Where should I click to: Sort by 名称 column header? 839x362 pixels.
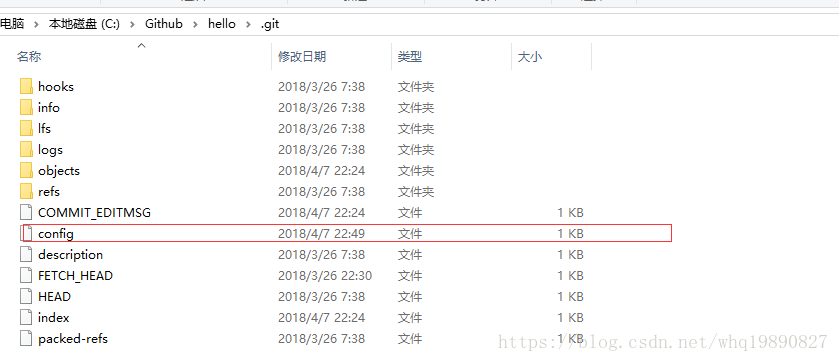29,56
